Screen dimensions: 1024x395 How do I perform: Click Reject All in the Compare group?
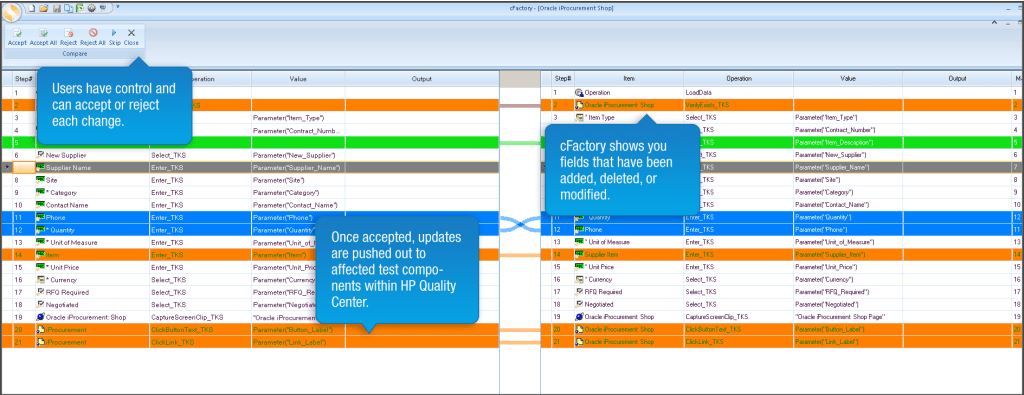pyautogui.click(x=93, y=37)
